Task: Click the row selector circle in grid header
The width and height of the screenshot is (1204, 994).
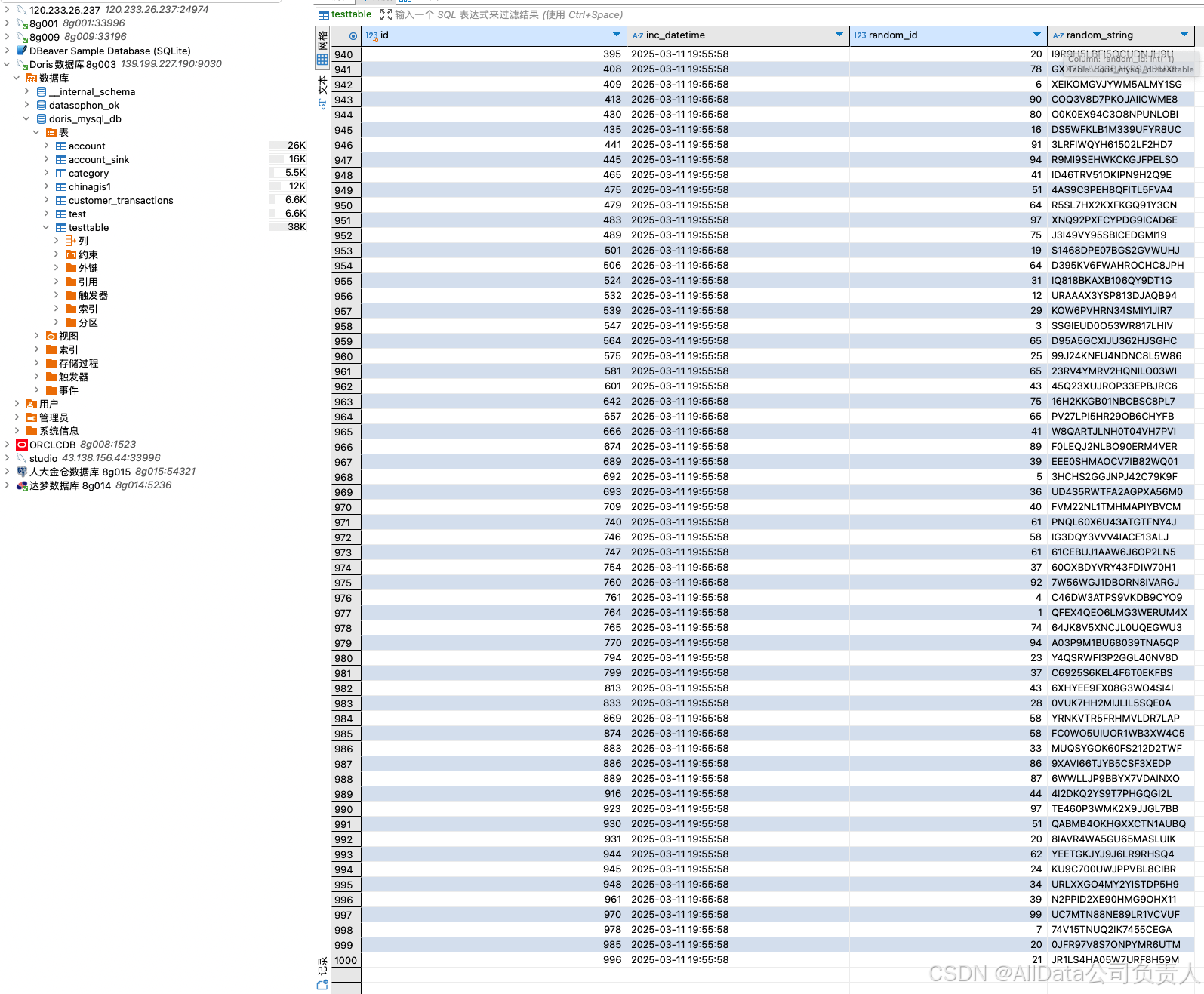Action: coord(353,35)
